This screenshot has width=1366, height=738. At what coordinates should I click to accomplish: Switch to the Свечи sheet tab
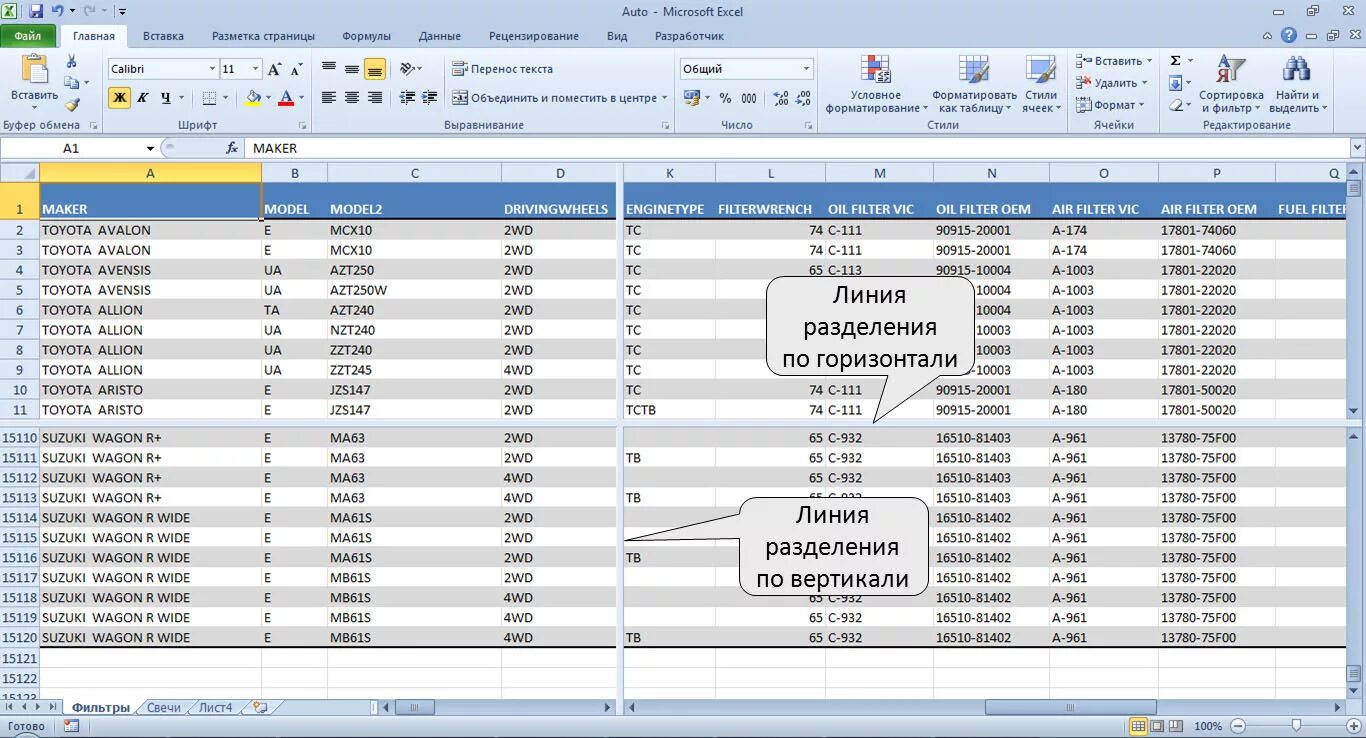coord(164,707)
